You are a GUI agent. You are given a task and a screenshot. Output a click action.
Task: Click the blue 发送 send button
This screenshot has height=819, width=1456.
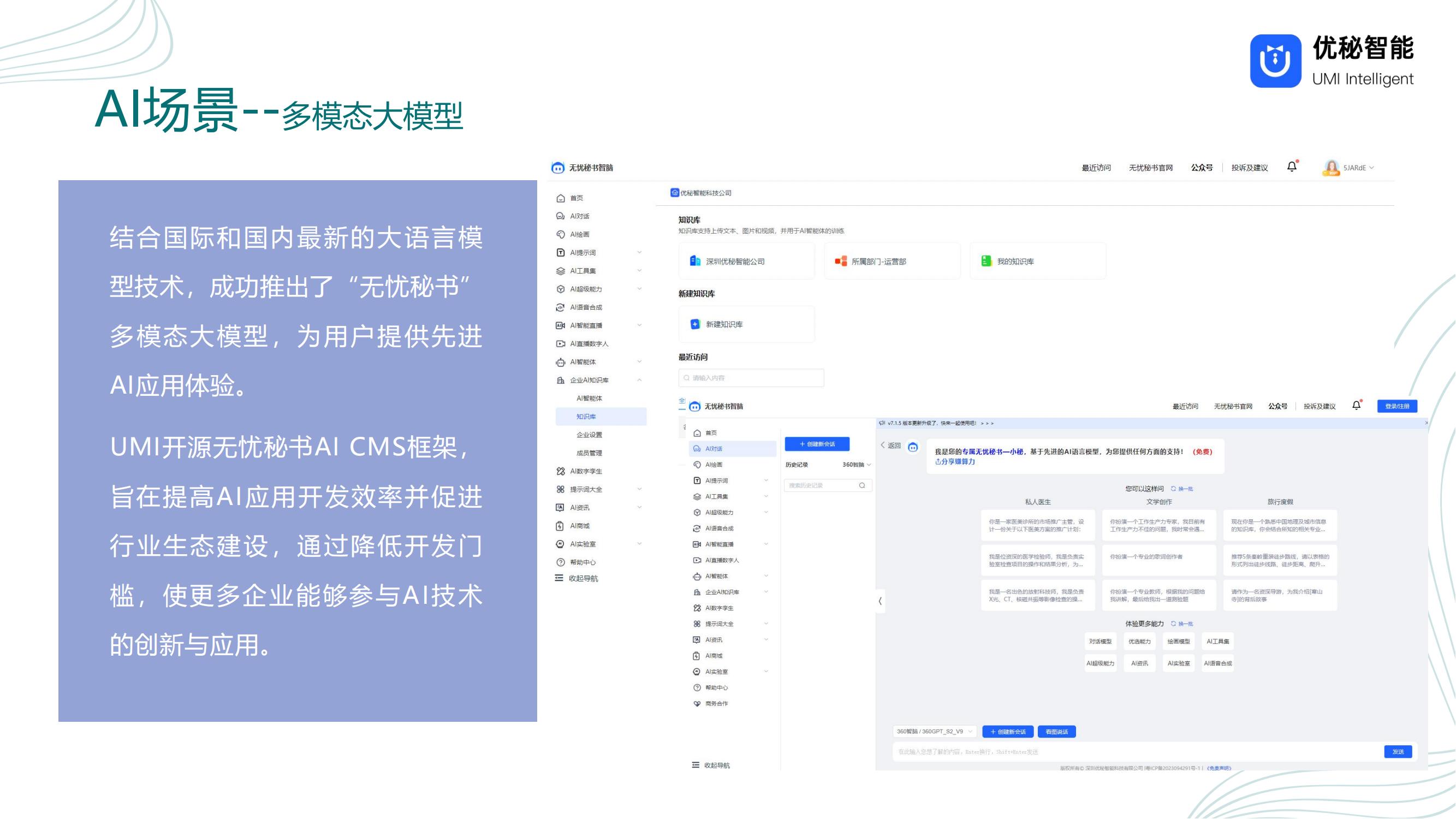1397,752
